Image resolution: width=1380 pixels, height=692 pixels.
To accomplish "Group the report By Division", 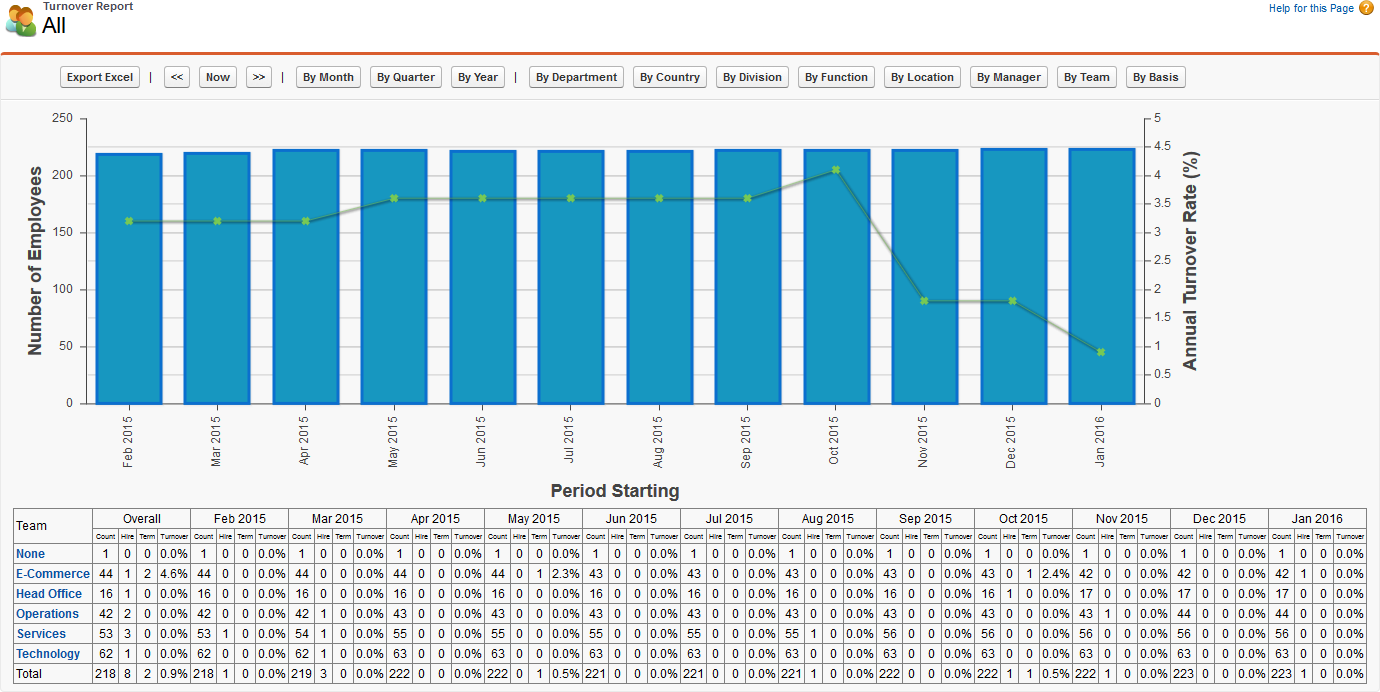I will (x=752, y=77).
